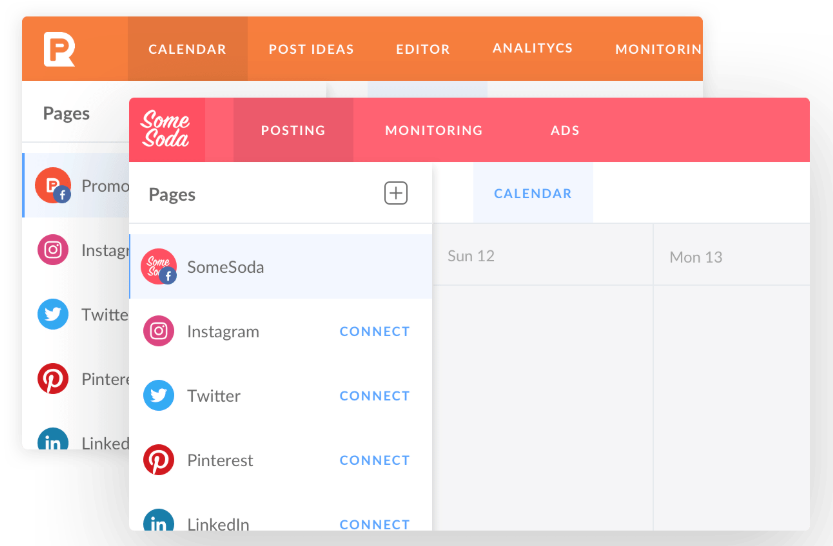Click the Instagram icon in front panel
Viewport: 833px width, 546px height.
(158, 331)
